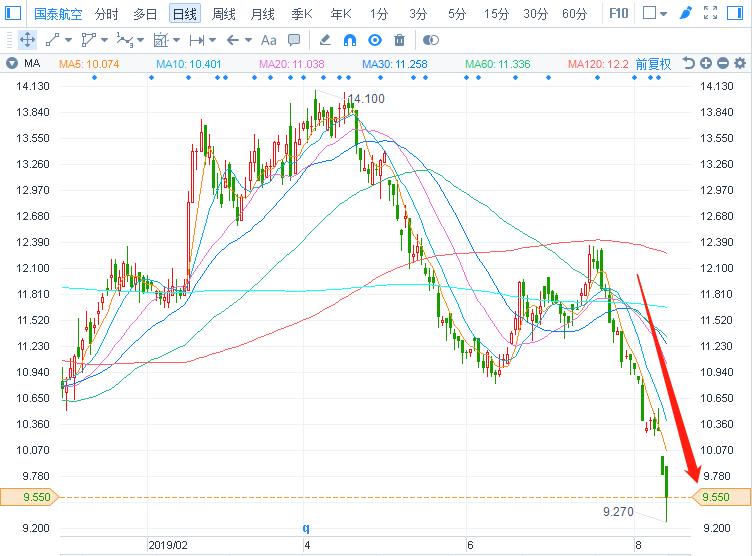
Task: Click the right 9.550 price tag
Action: (x=721, y=497)
